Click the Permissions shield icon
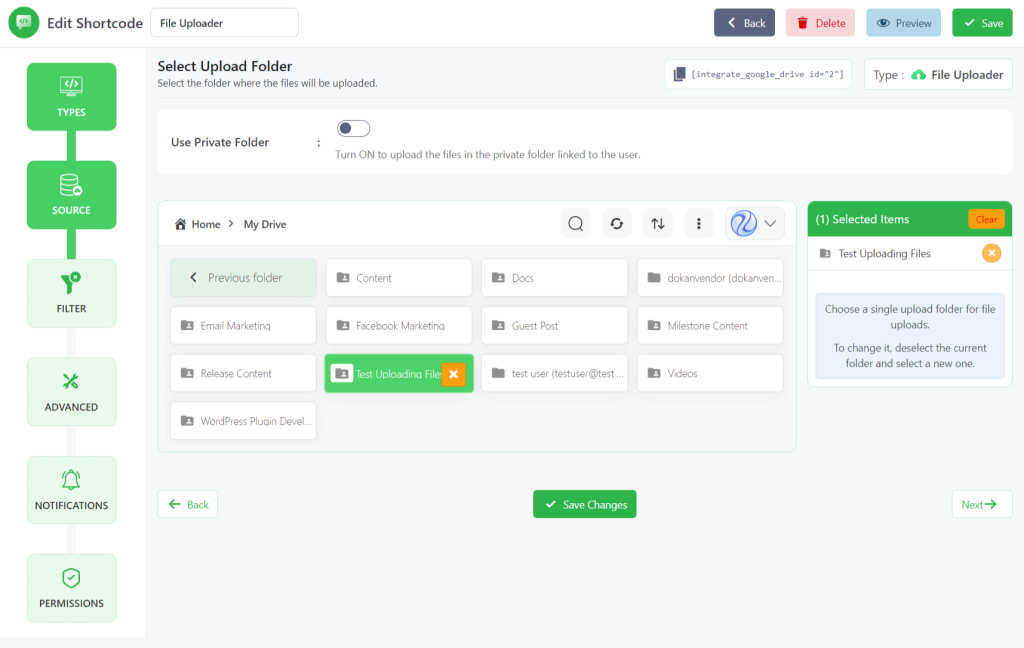 pyautogui.click(x=71, y=577)
